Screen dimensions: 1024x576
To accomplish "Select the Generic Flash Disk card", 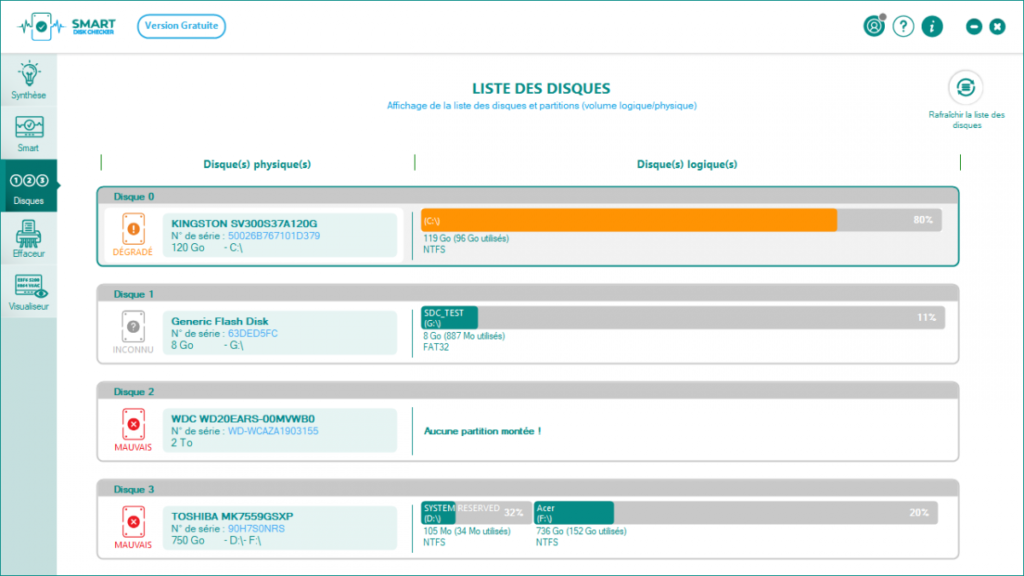I will point(280,333).
